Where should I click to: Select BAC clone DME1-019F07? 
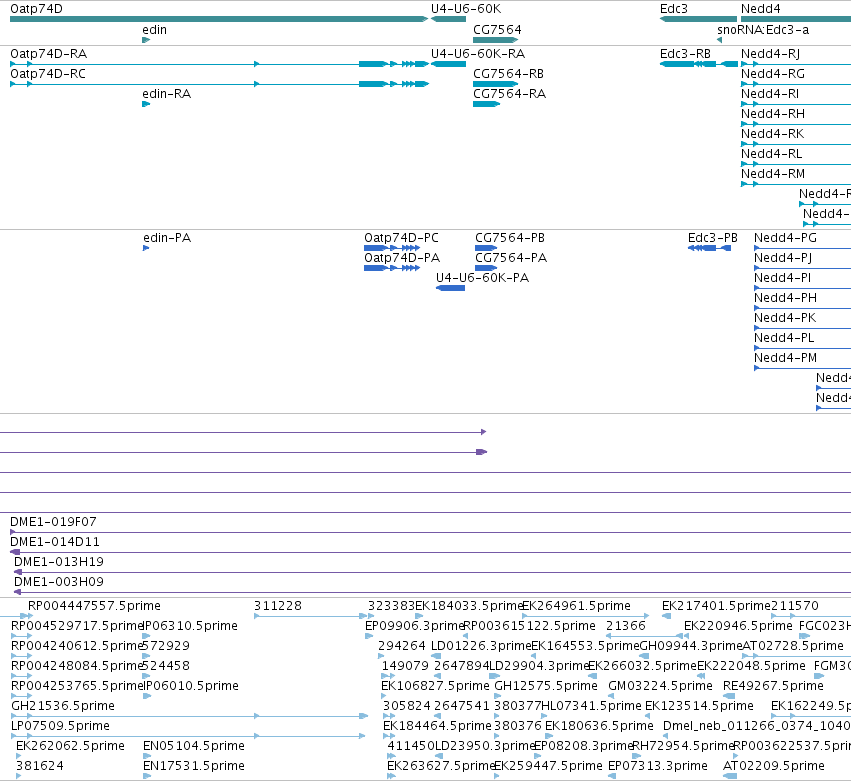(53, 522)
